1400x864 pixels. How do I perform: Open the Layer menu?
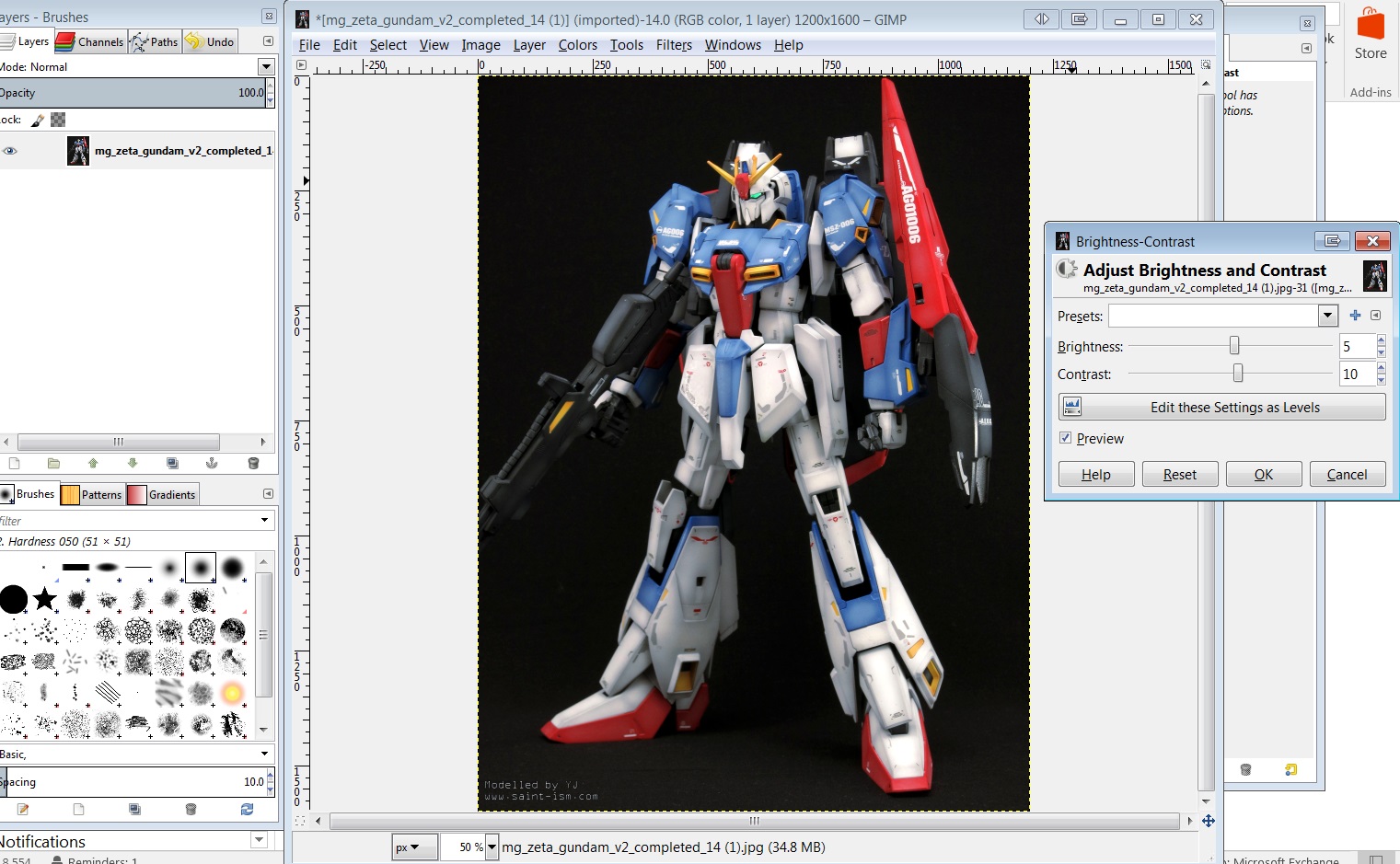529,44
